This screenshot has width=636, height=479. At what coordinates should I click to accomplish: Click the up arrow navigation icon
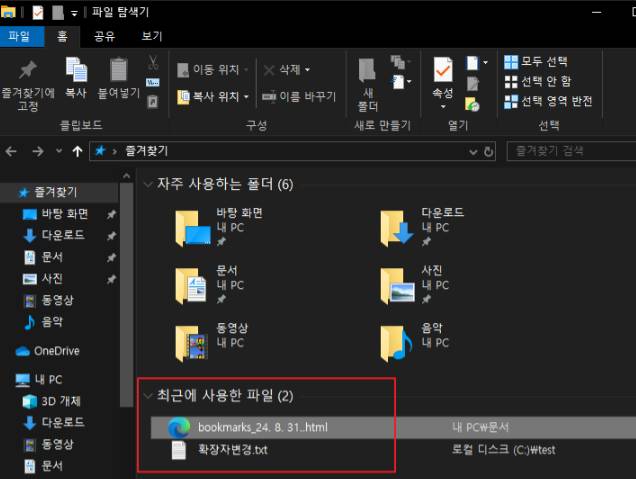coord(77,152)
